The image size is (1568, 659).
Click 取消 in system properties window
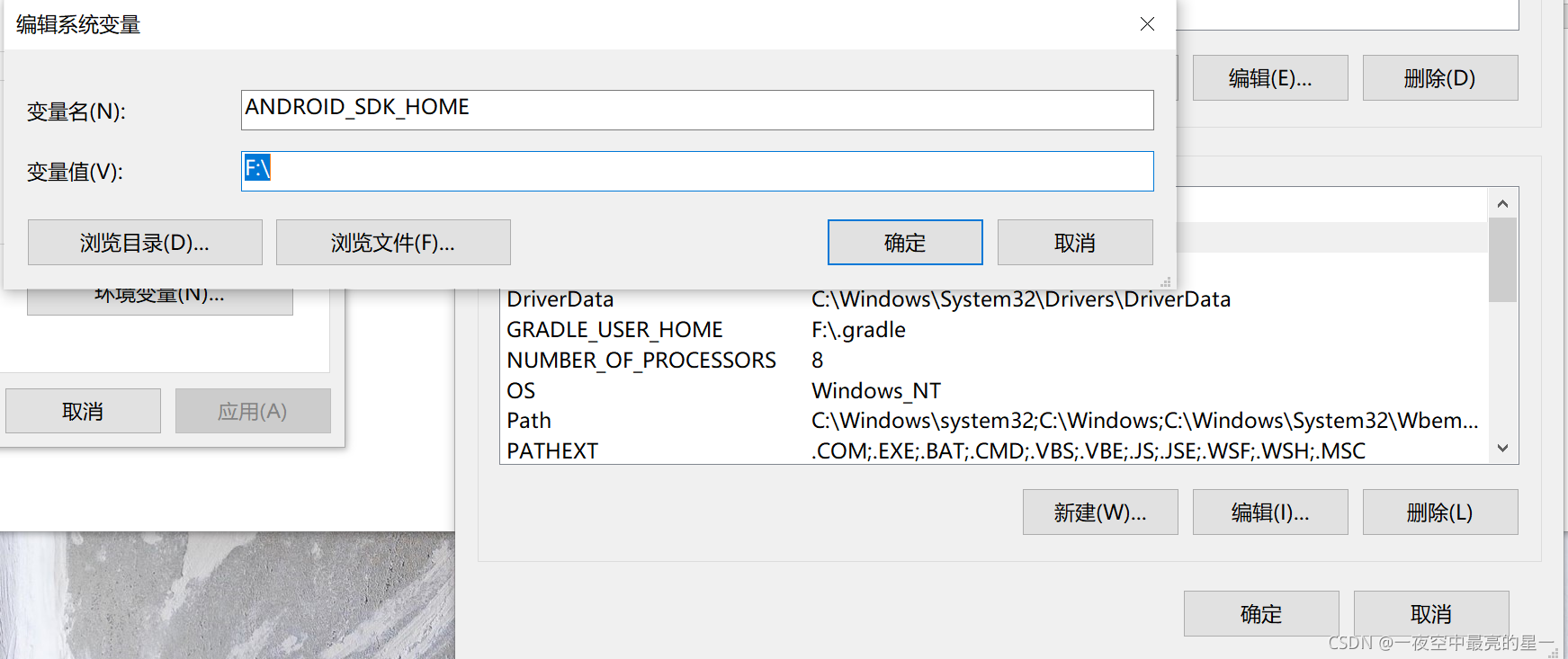click(x=83, y=411)
